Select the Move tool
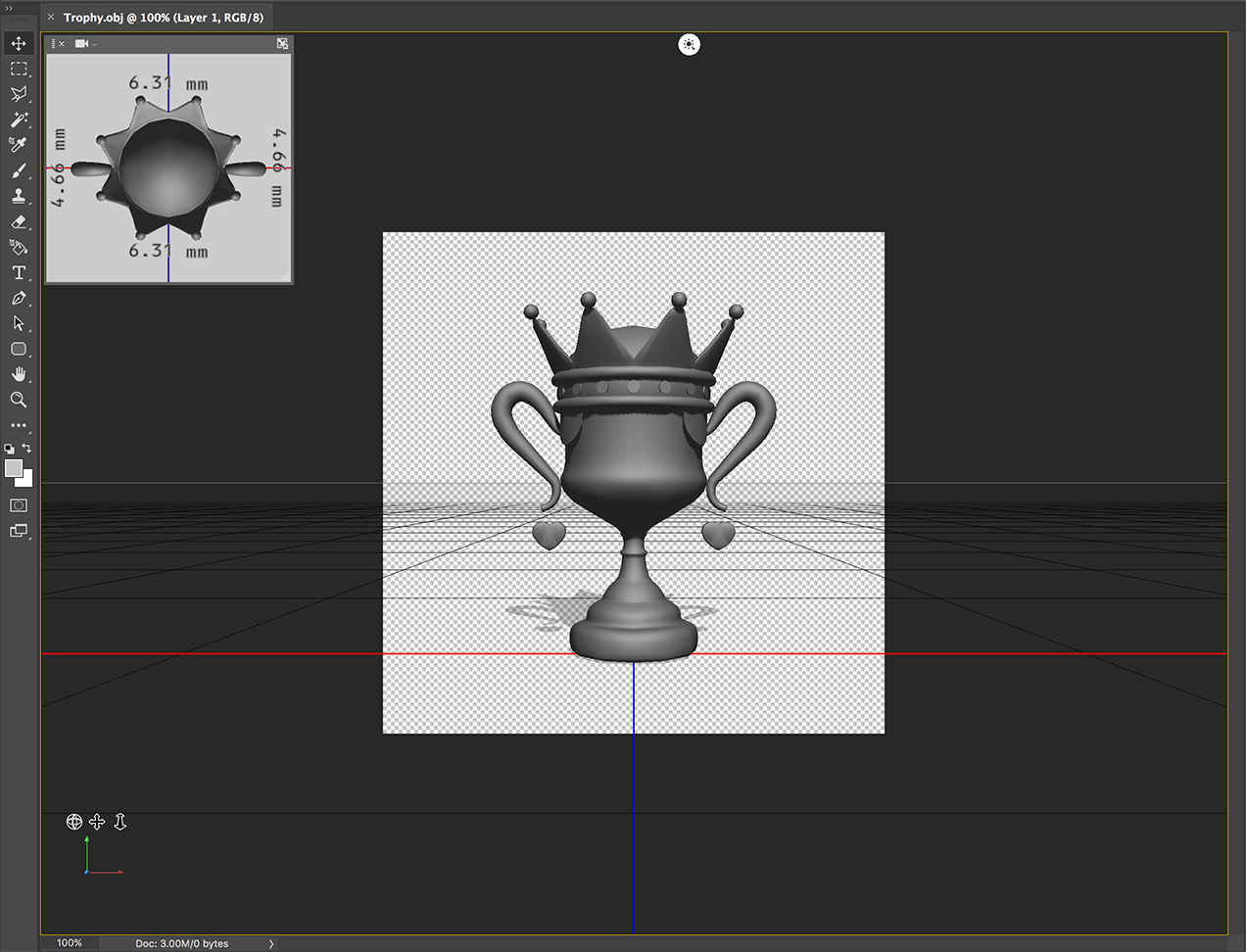1246x952 pixels. tap(18, 43)
